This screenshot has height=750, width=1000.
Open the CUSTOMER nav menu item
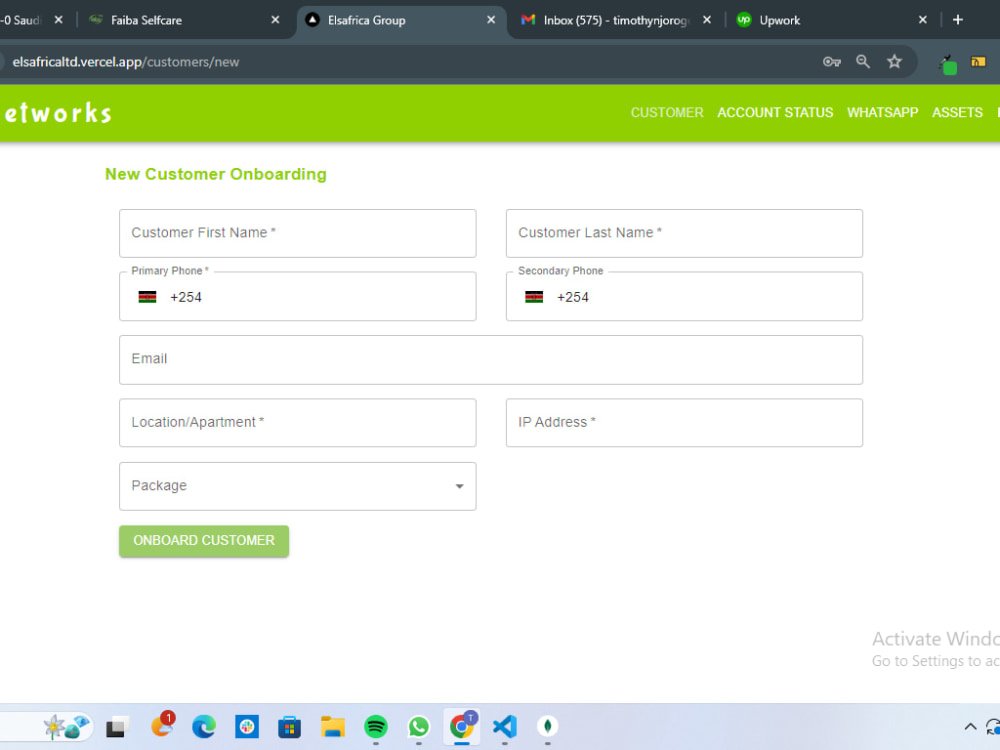point(666,113)
